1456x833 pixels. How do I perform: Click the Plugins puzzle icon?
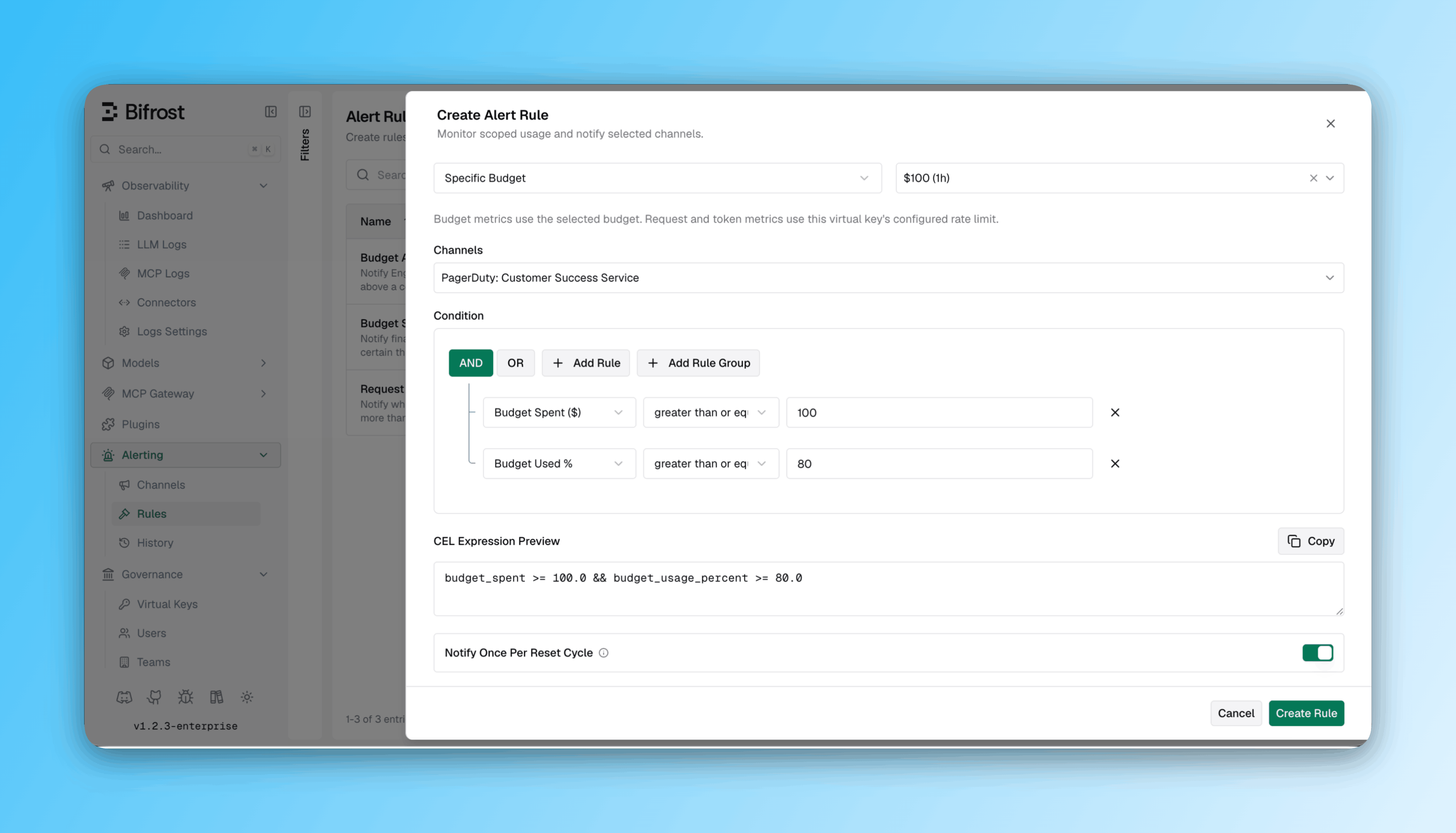[108, 424]
